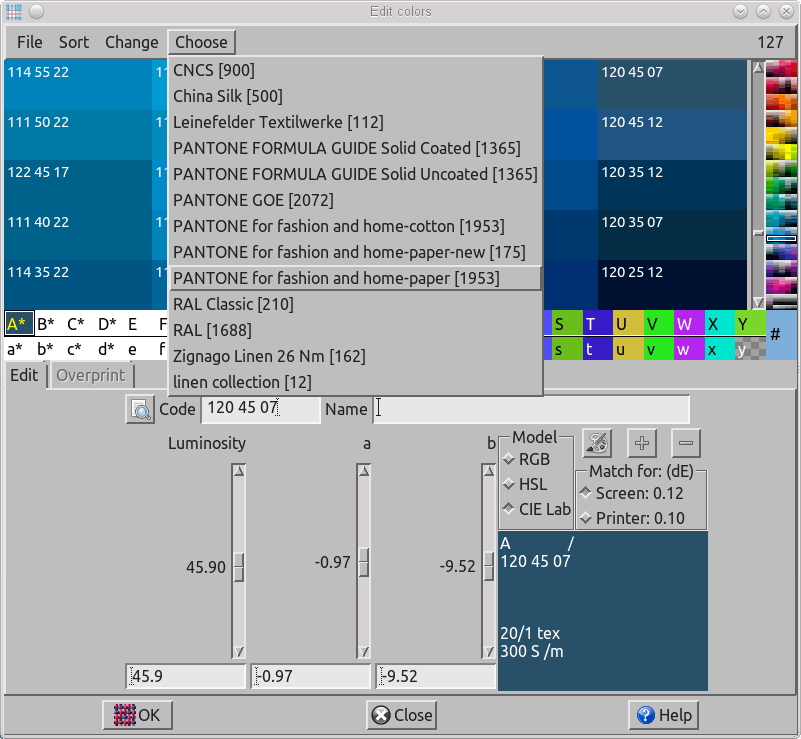Click the b value field showing -9.52
The image size is (801, 739).
pyautogui.click(x=436, y=676)
